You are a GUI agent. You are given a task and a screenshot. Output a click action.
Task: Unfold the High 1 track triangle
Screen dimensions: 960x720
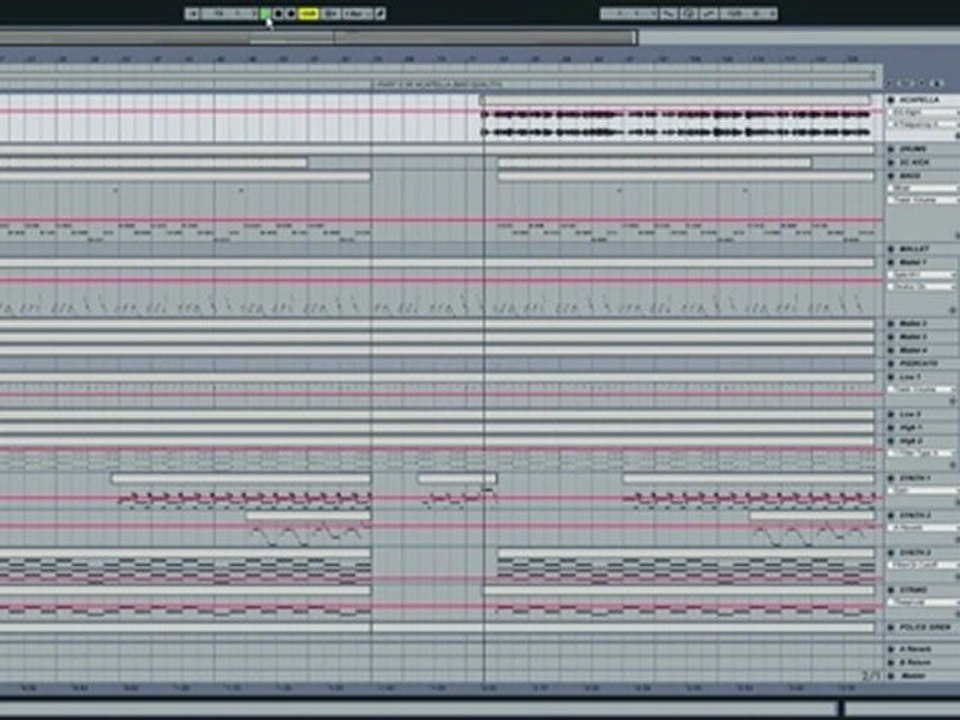click(x=891, y=428)
